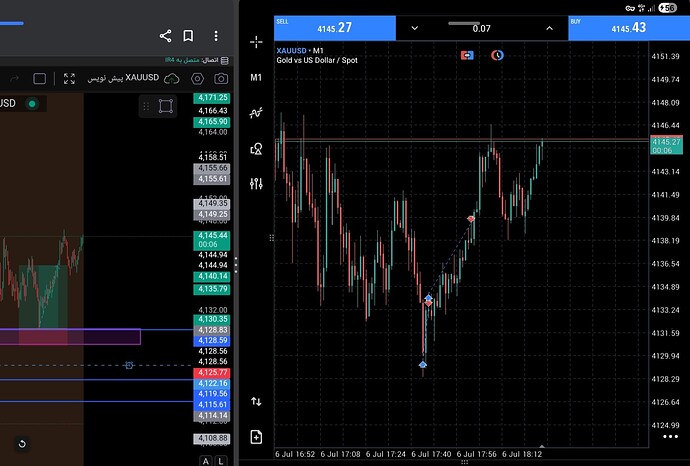Select the crosshair tool
The image size is (690, 466).
pos(256,42)
